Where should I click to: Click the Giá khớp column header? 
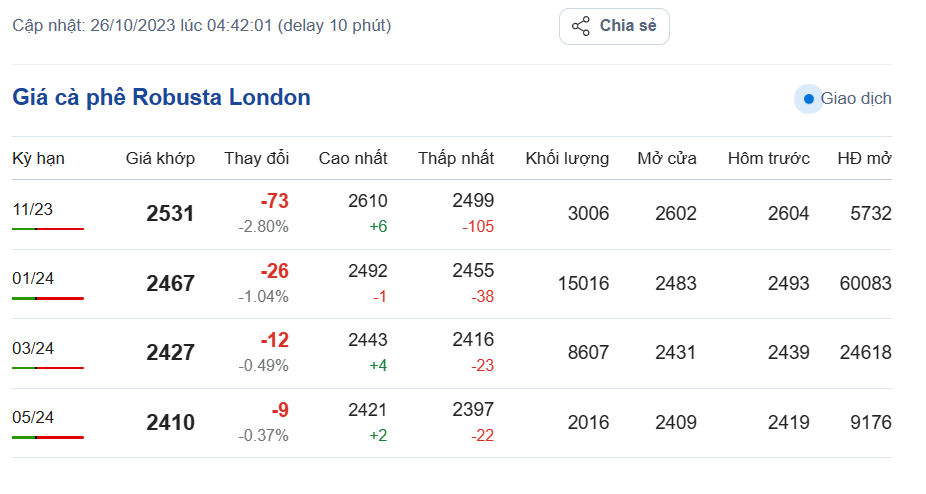tap(160, 158)
